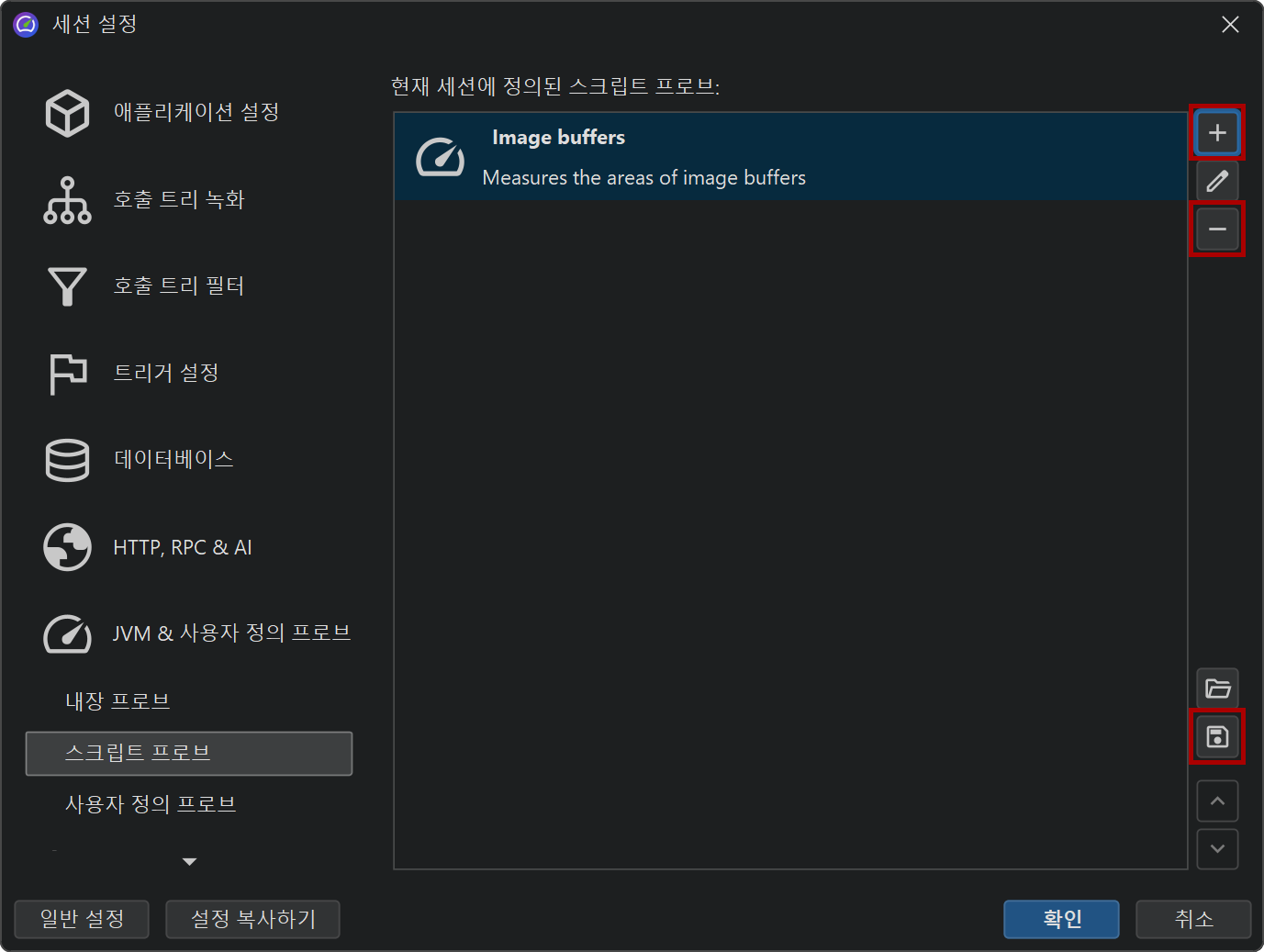Confirm settings with 확인 button
Image resolution: width=1264 pixels, height=952 pixels.
1061,919
